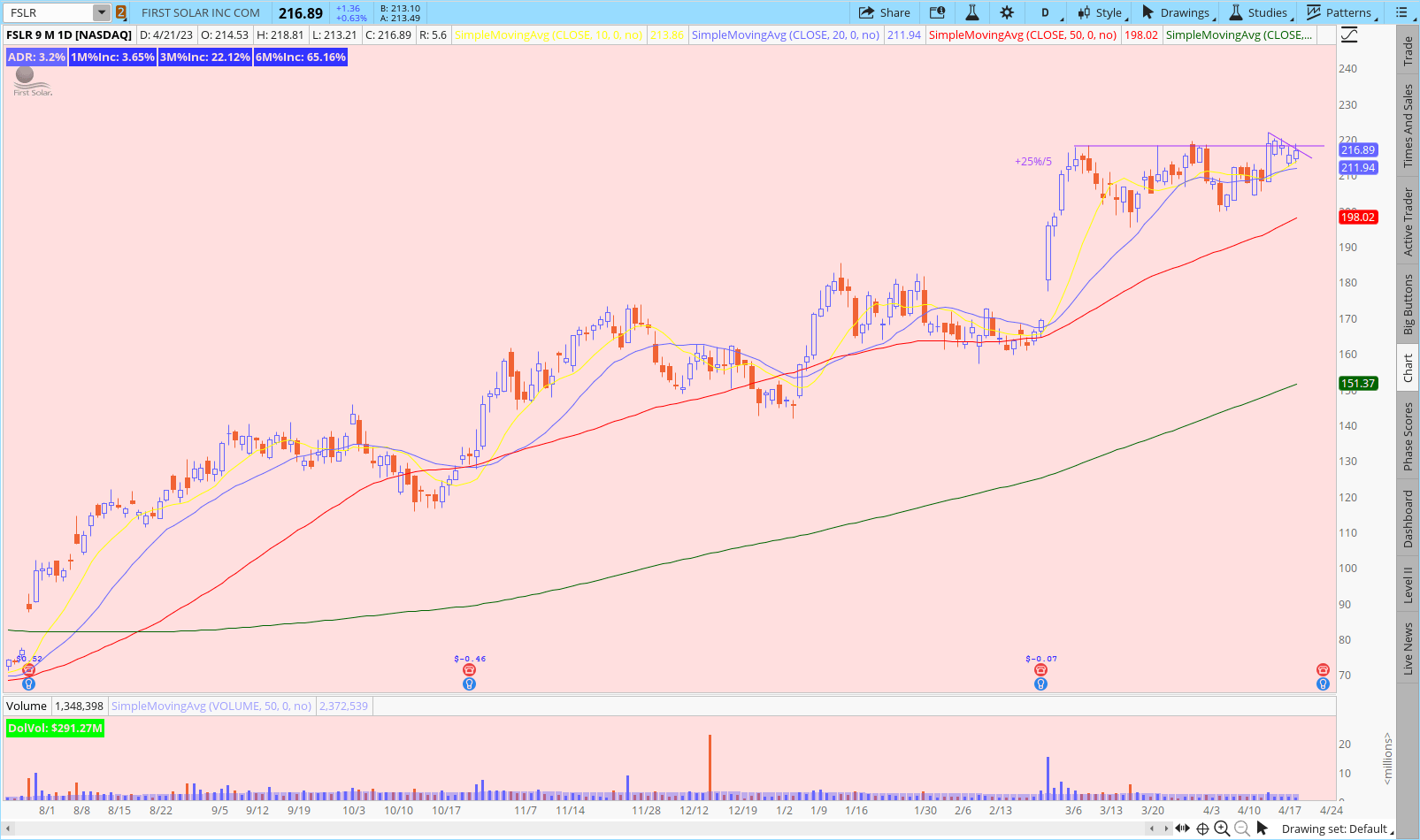1420x840 pixels.
Task: Click the truncated green SimpleMovingAvg study label
Action: 1239,35
